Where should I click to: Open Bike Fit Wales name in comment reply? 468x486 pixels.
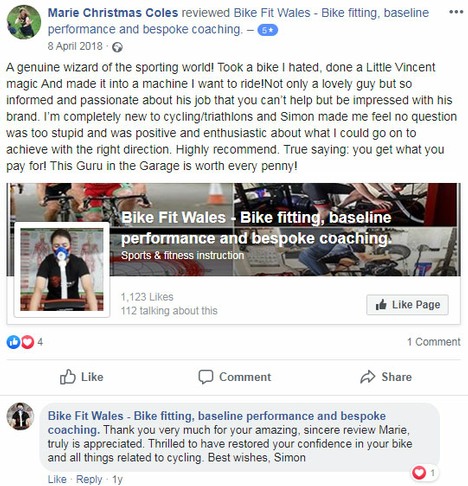pyautogui.click(x=217, y=423)
